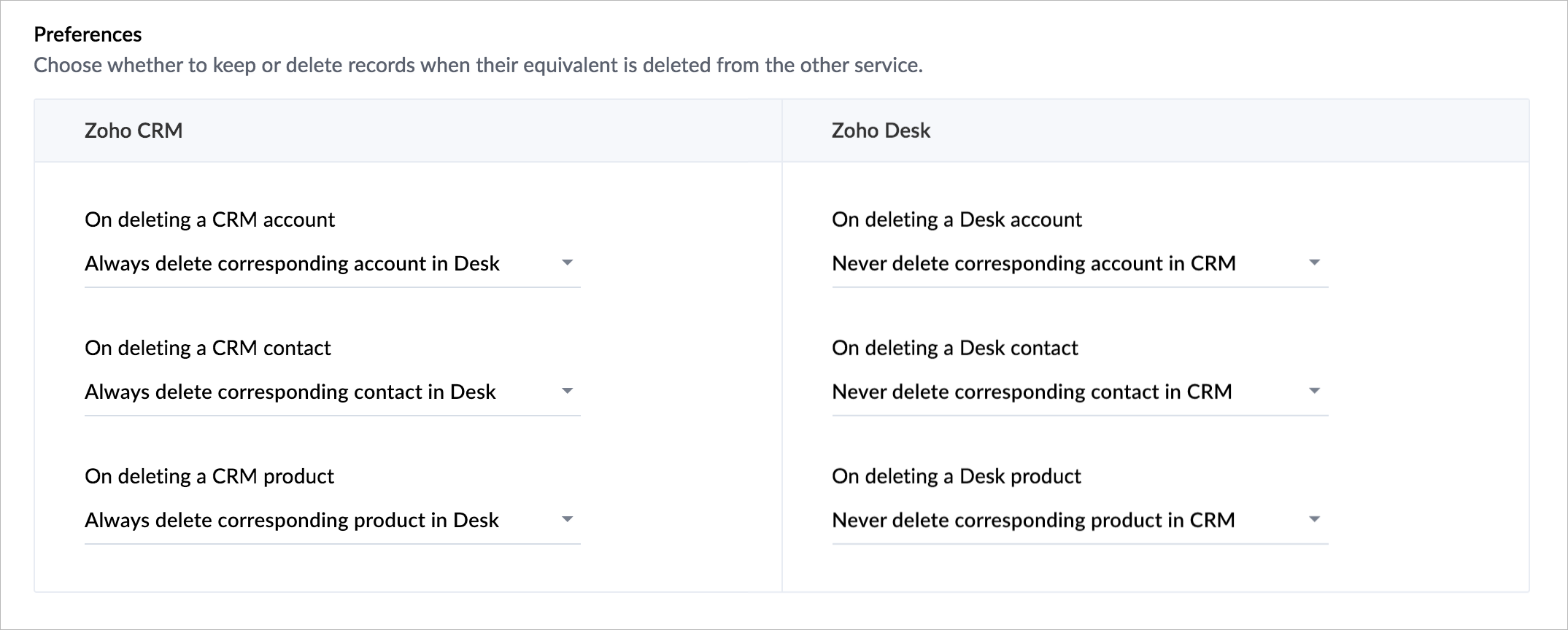Click 'On deleting a CRM account' label

[x=209, y=220]
